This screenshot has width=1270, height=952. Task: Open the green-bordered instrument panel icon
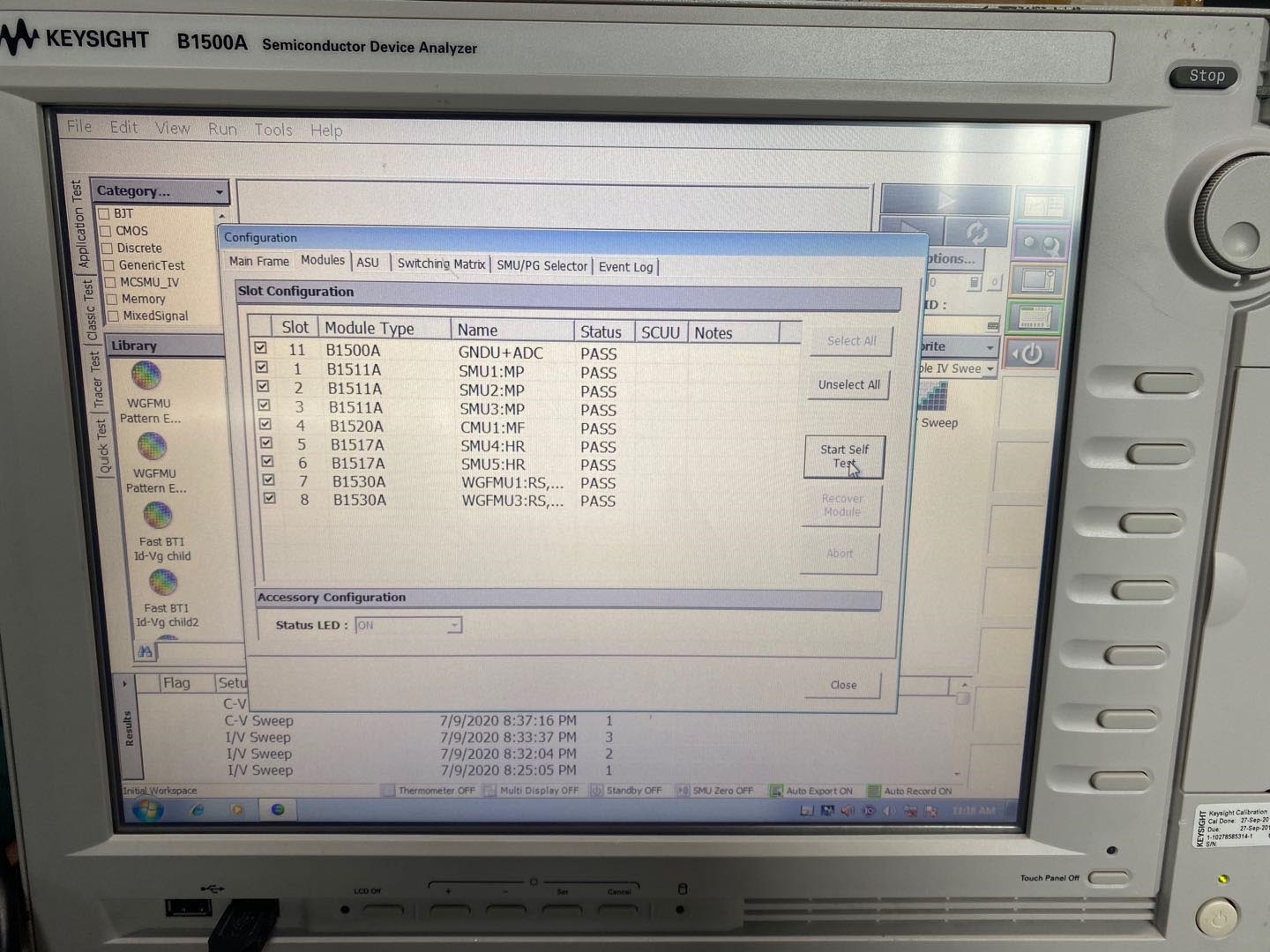point(1035,317)
